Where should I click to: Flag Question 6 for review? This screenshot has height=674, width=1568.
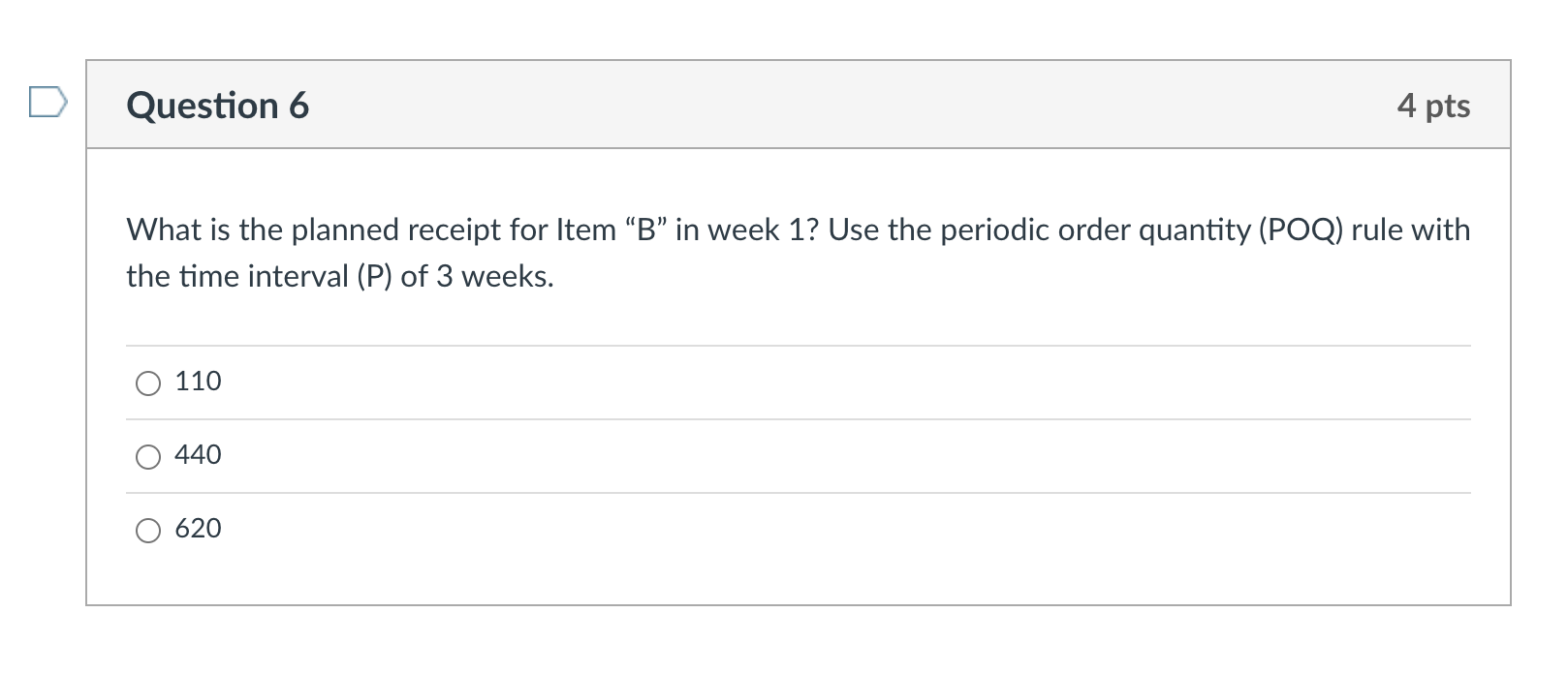pyautogui.click(x=47, y=102)
